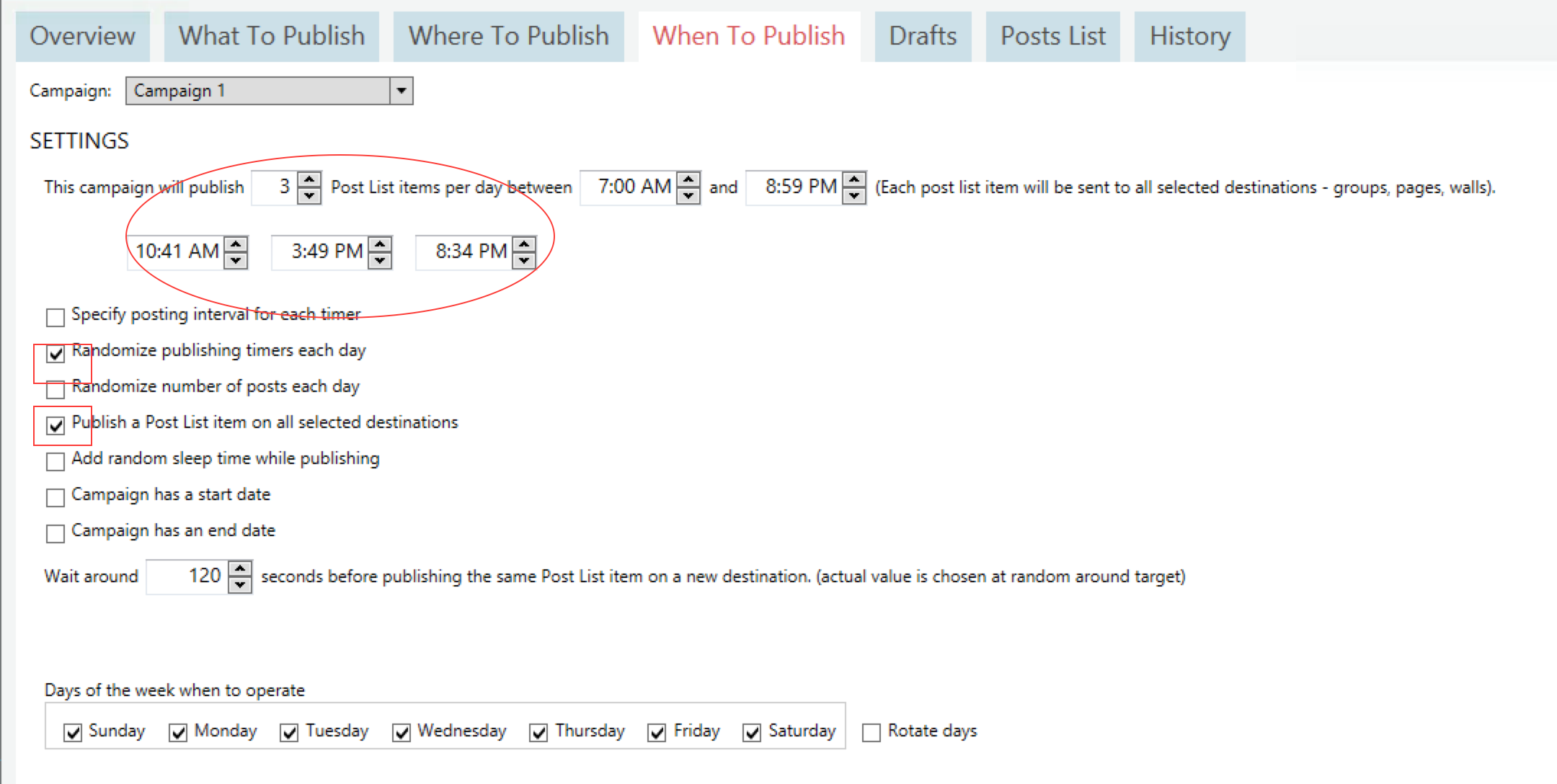Viewport: 1557px width, 784px height.
Task: Check Add random sleep time while publishing
Action: 56,461
